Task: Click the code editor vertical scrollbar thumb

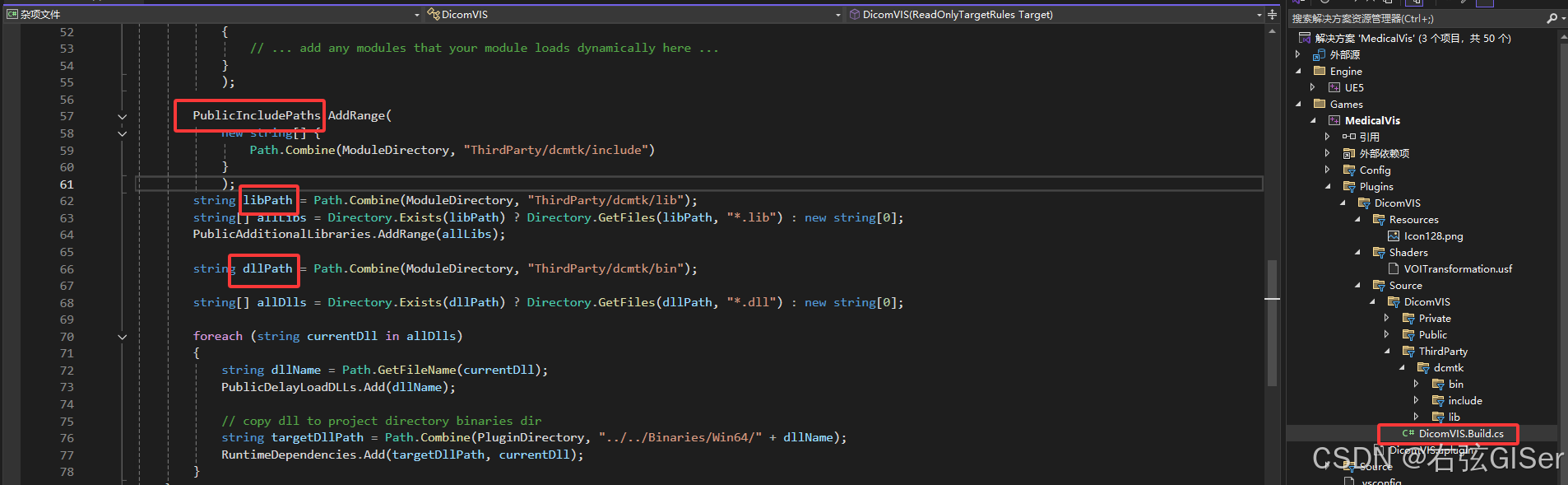Action: point(1272,323)
